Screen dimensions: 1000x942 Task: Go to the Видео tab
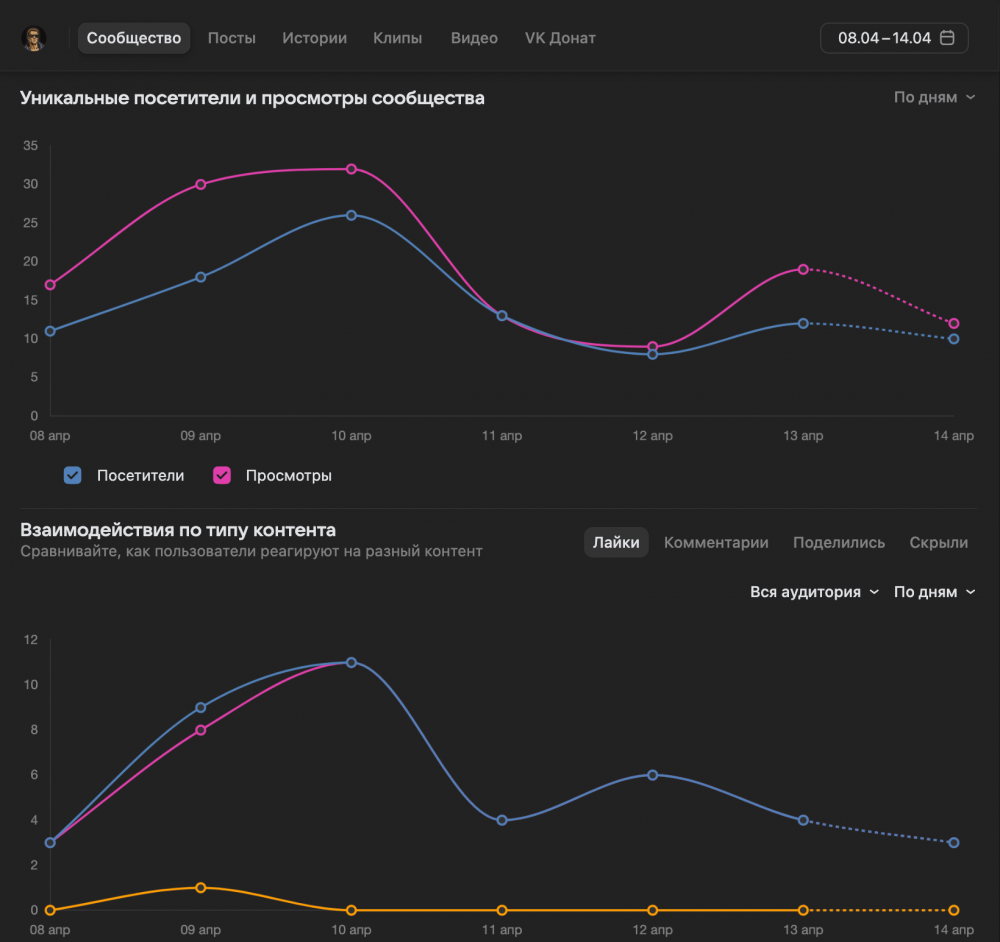tap(474, 38)
